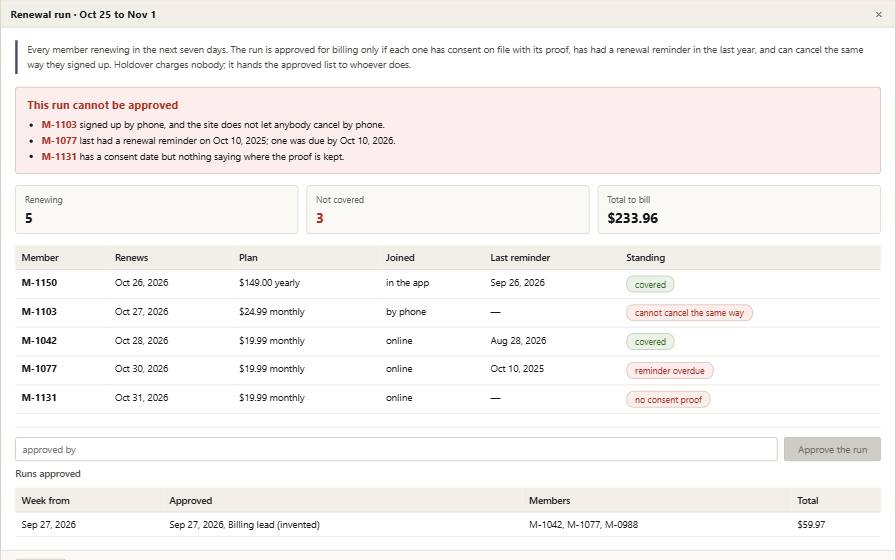
Task: Click the covered badge for M-1042
Action: point(650,342)
